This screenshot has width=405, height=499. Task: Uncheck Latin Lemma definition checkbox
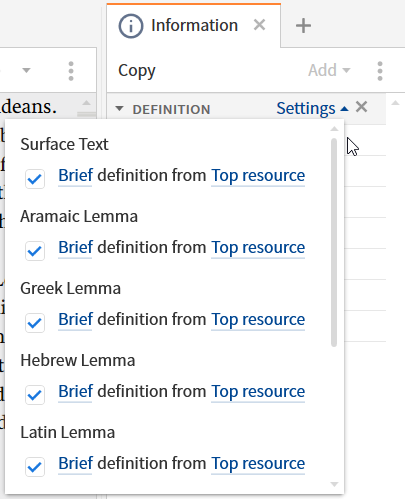(x=35, y=467)
